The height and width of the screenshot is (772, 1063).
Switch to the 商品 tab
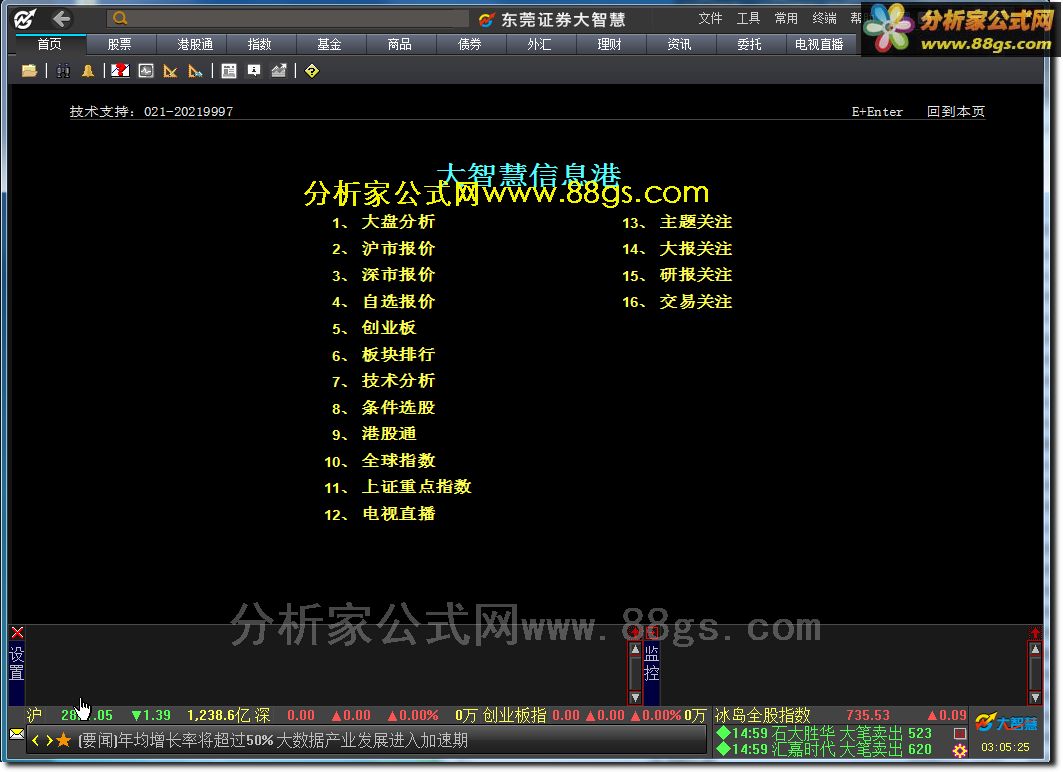pos(400,44)
